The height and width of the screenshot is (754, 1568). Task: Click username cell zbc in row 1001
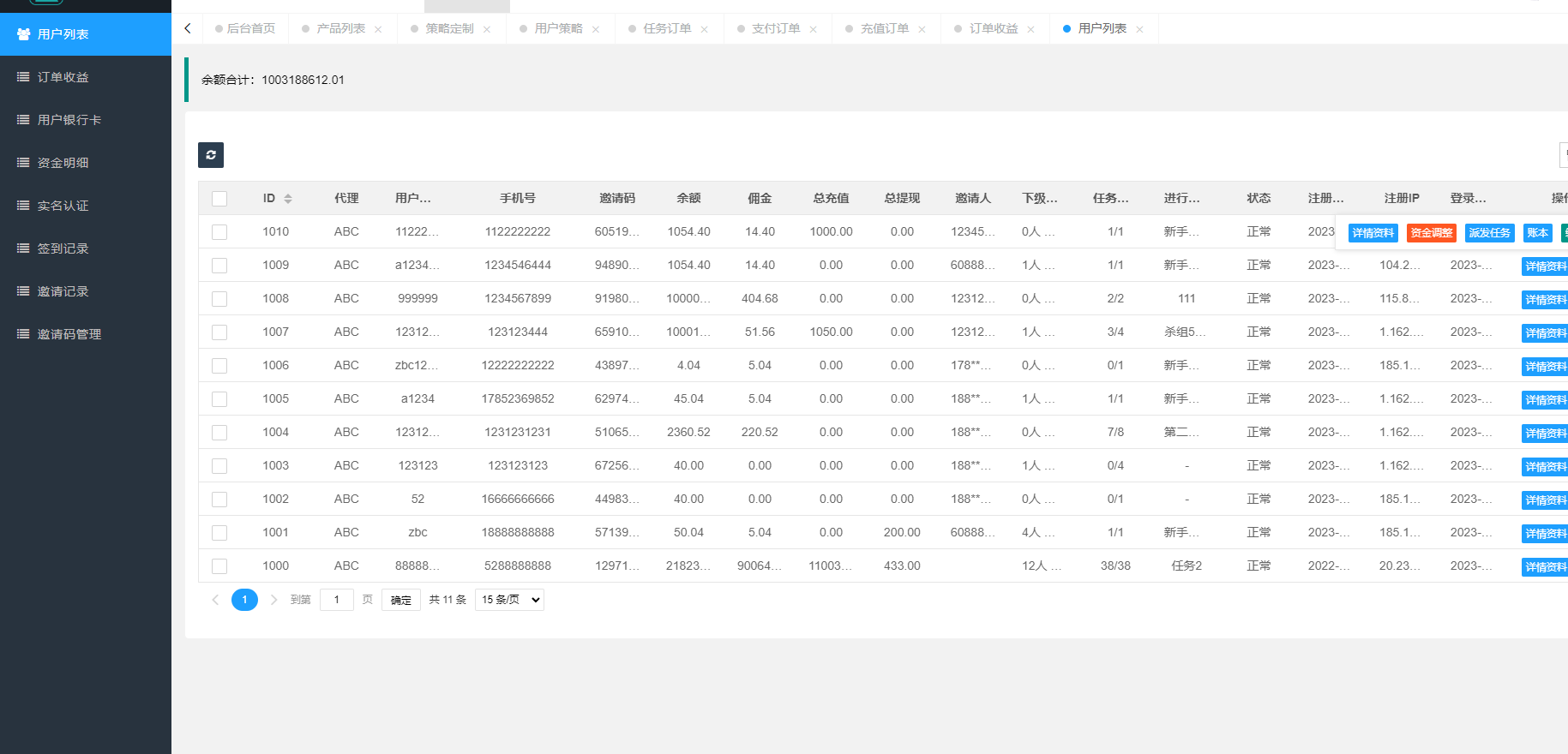tap(418, 532)
